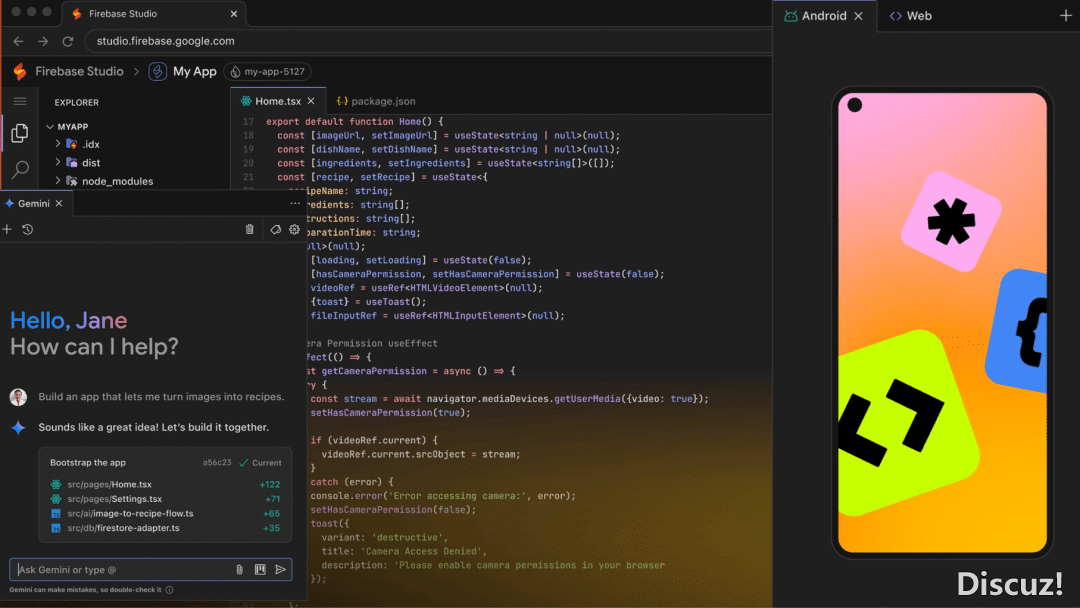
Task: Click code line number 17
Action: point(248,122)
